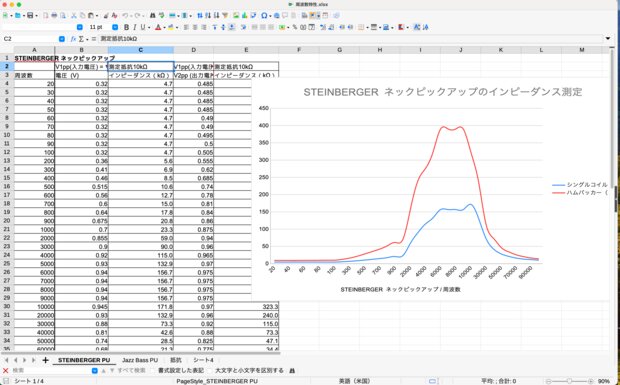This screenshot has height=385, width=620.
Task: Click the Insert Chart icon
Action: pos(244,15)
